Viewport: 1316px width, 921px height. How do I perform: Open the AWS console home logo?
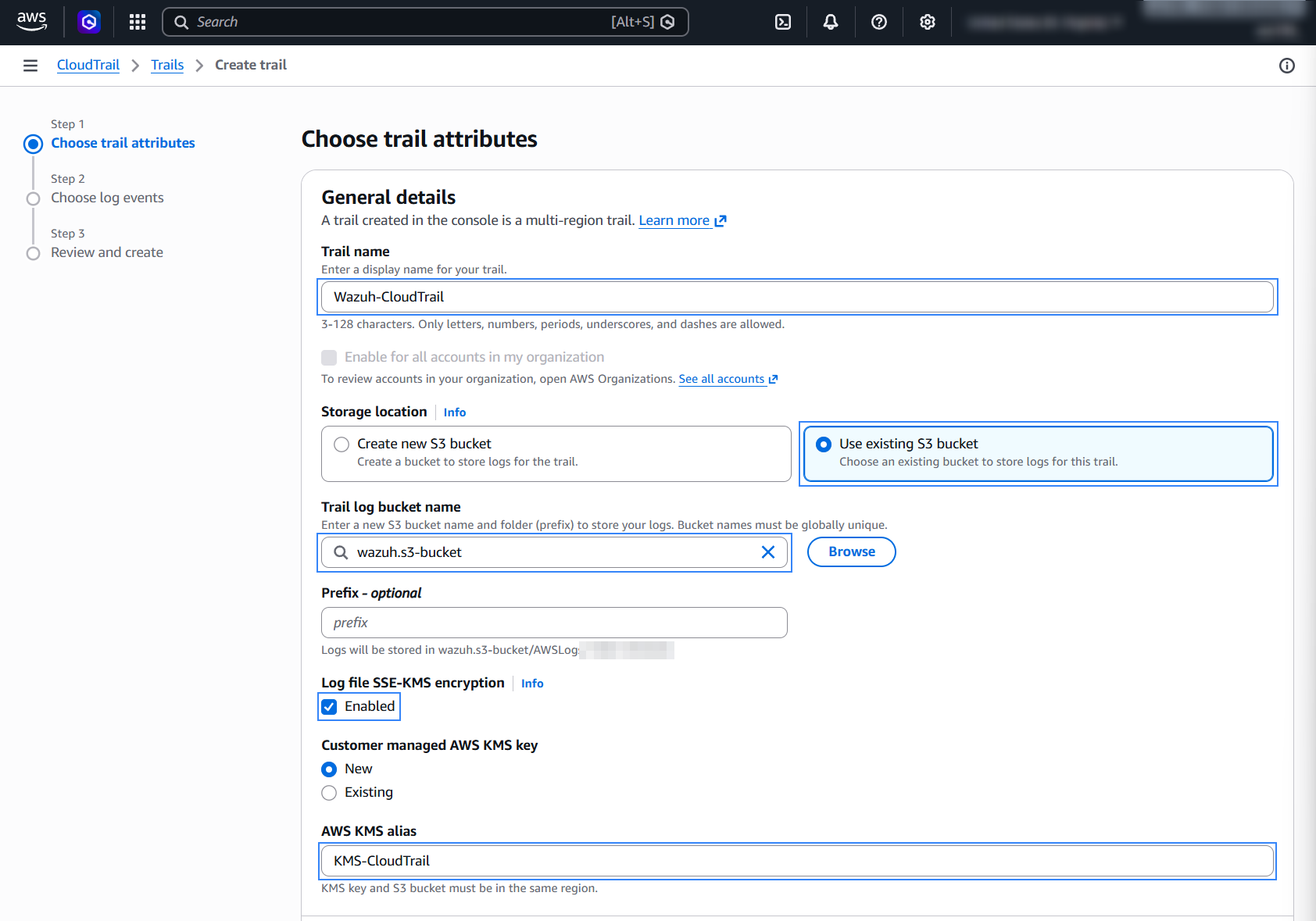[x=31, y=22]
